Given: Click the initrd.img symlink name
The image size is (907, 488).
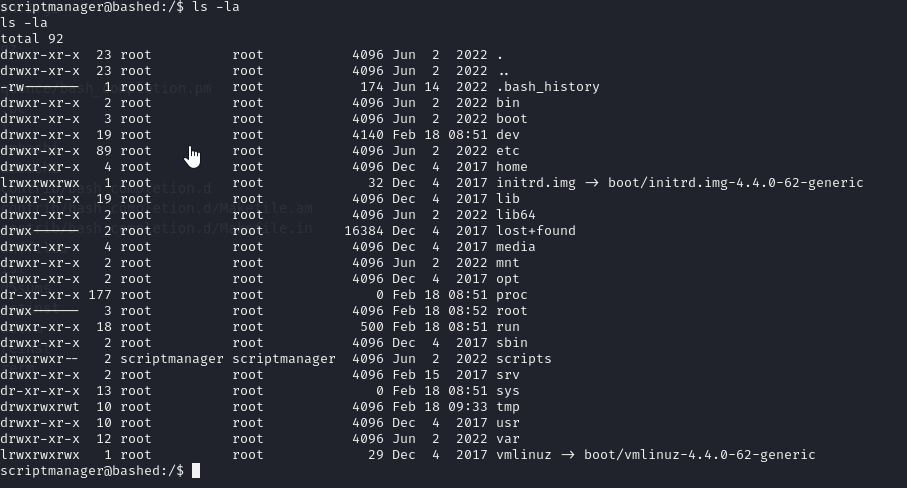Looking at the screenshot, I should 536,183.
